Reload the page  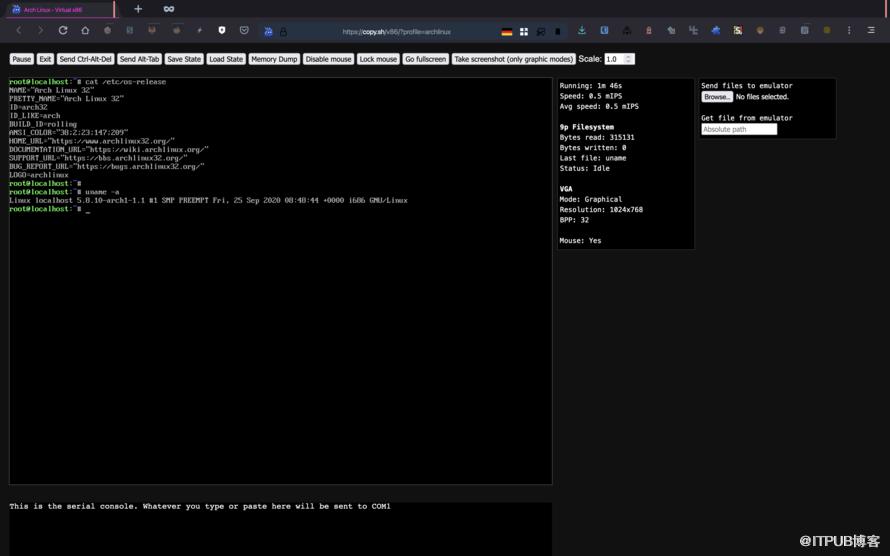pos(63,31)
